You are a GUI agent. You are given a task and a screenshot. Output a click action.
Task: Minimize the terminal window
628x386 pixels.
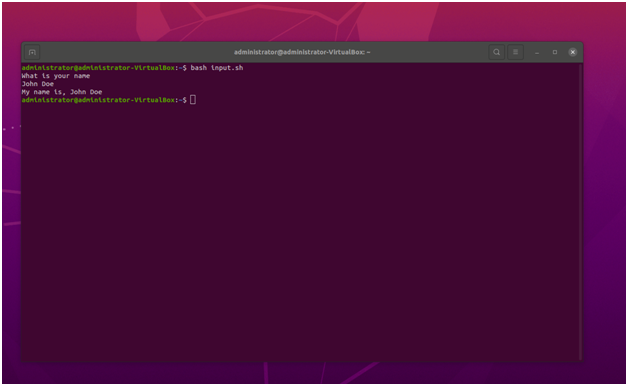tap(537, 52)
